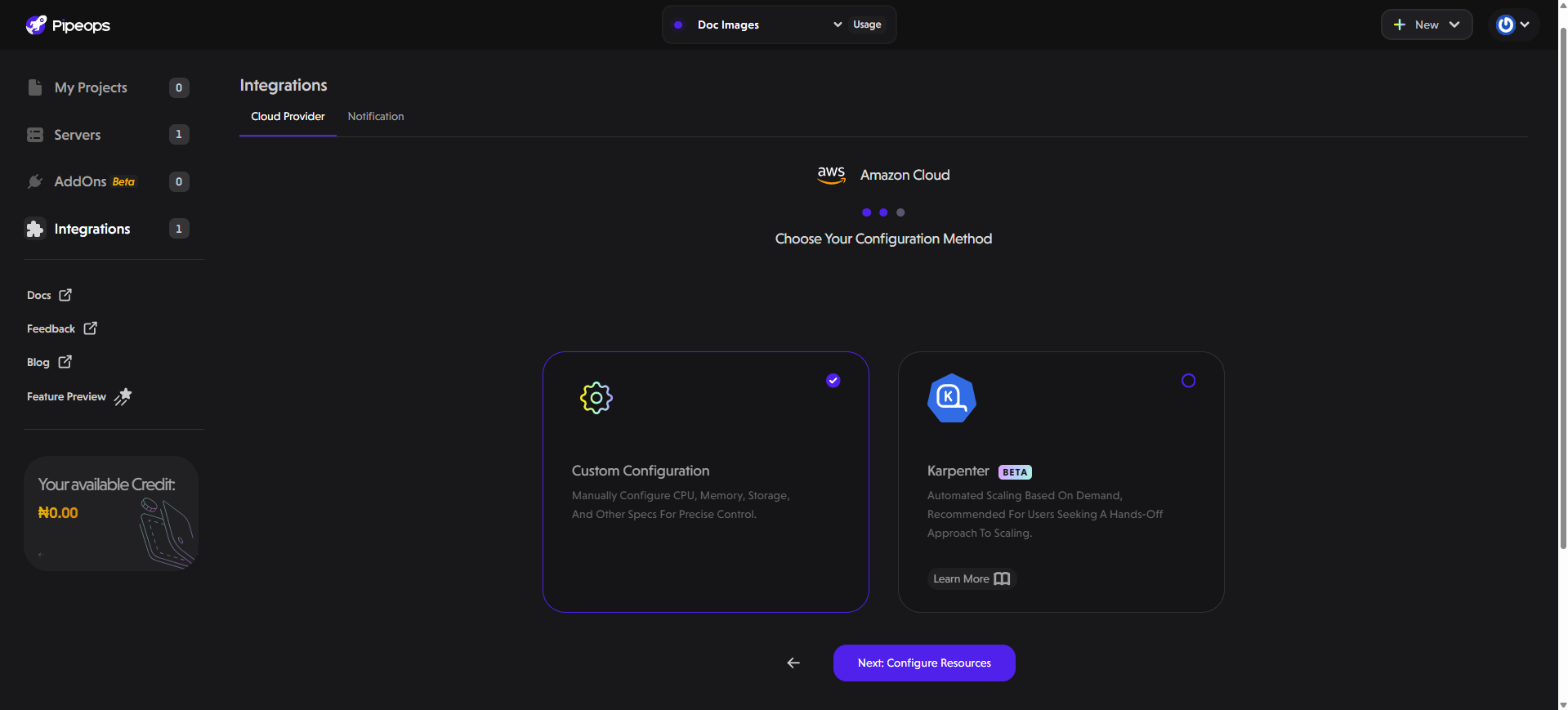Click the Learn More button
Screen dimensions: 1568x710
(972, 578)
